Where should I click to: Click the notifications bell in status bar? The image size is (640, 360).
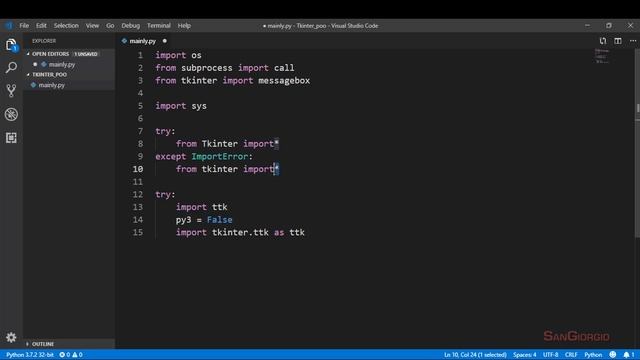tap(629, 355)
